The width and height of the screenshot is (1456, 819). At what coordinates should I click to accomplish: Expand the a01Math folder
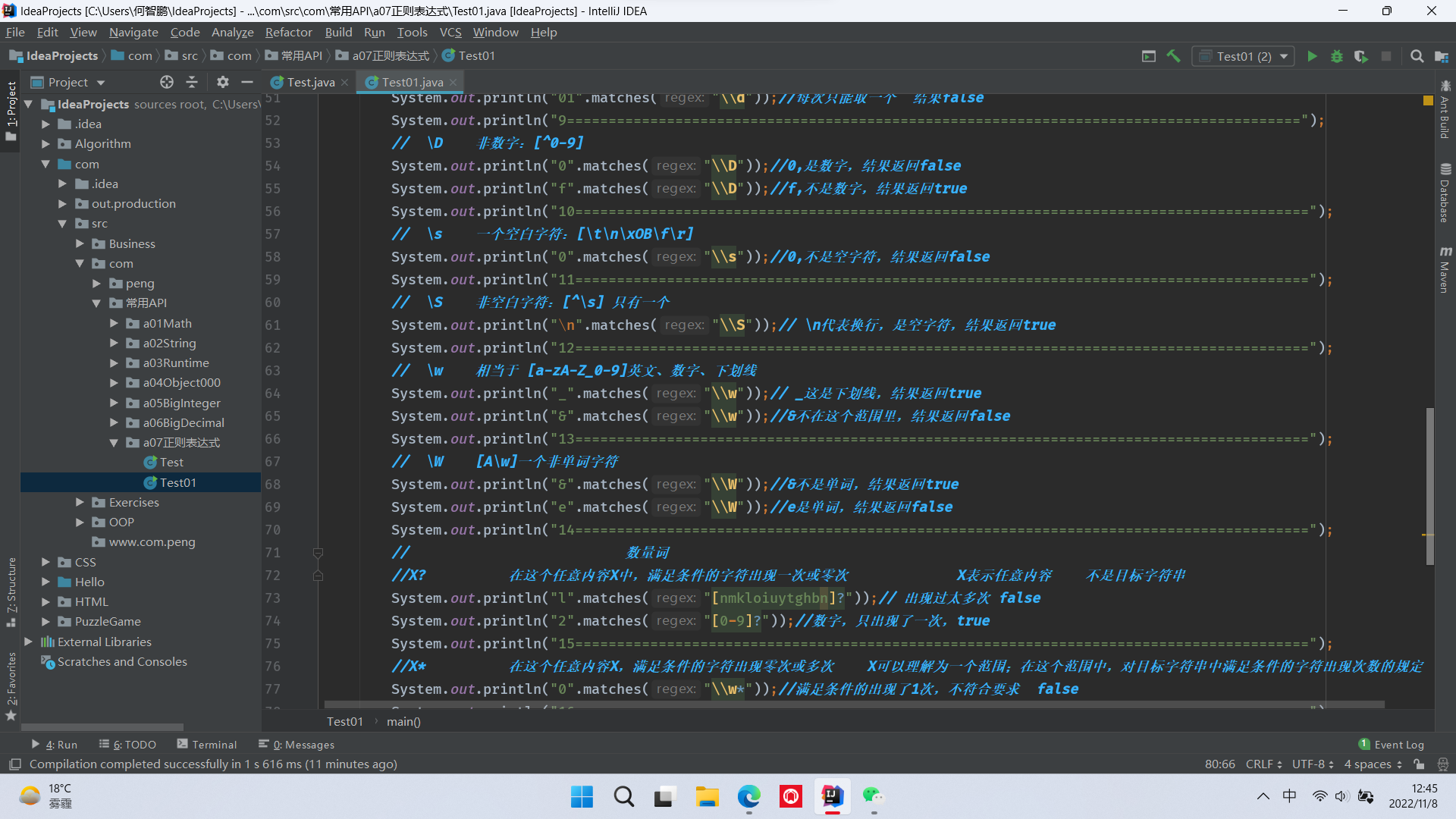(114, 323)
